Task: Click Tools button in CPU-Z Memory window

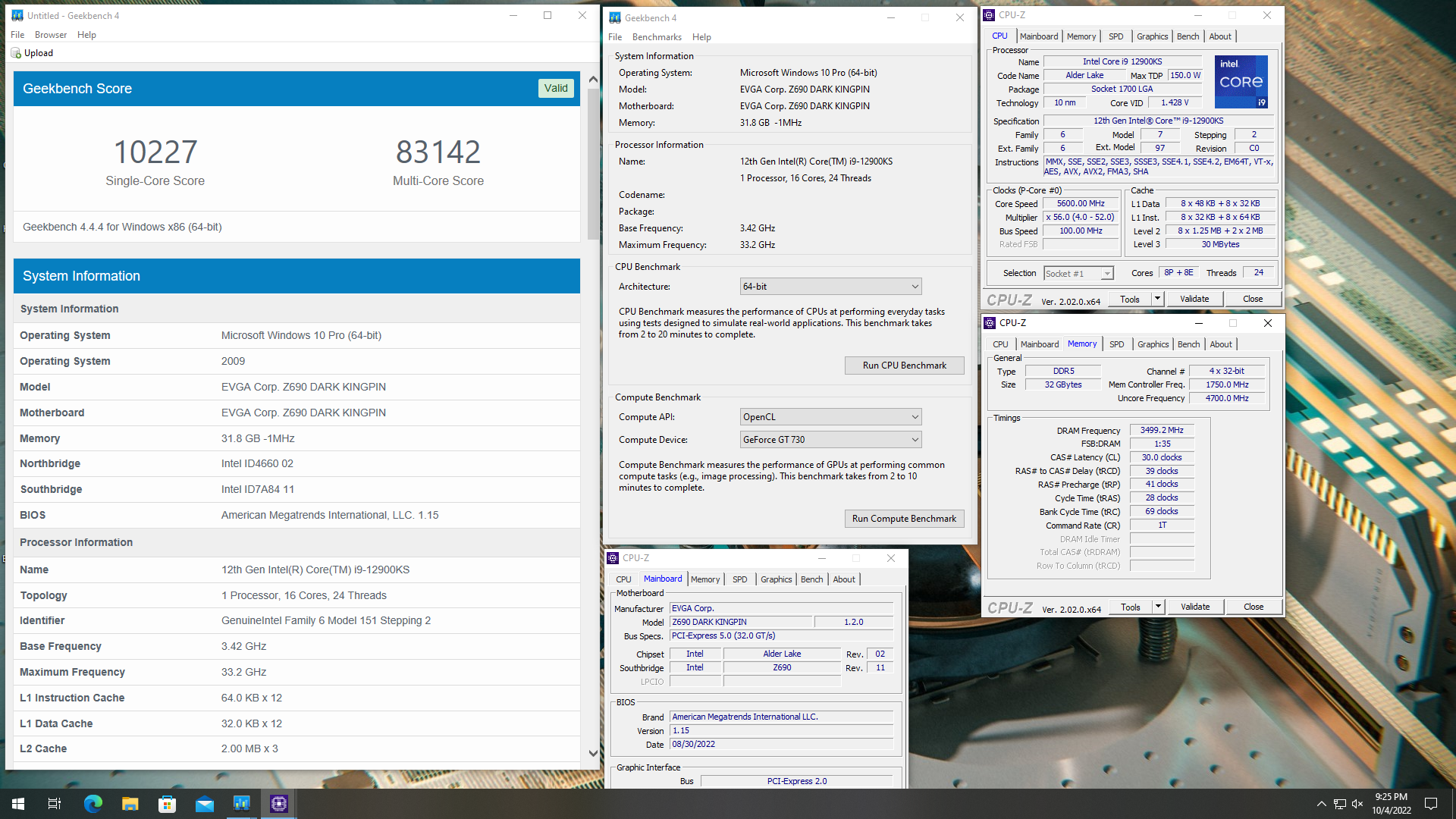Action: (1130, 607)
